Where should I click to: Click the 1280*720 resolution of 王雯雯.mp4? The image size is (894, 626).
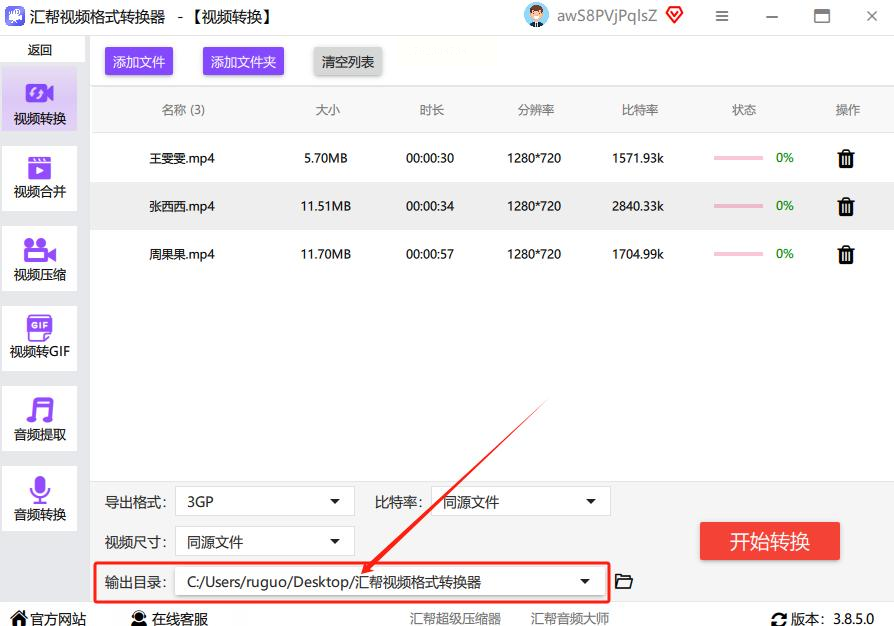[534, 158]
